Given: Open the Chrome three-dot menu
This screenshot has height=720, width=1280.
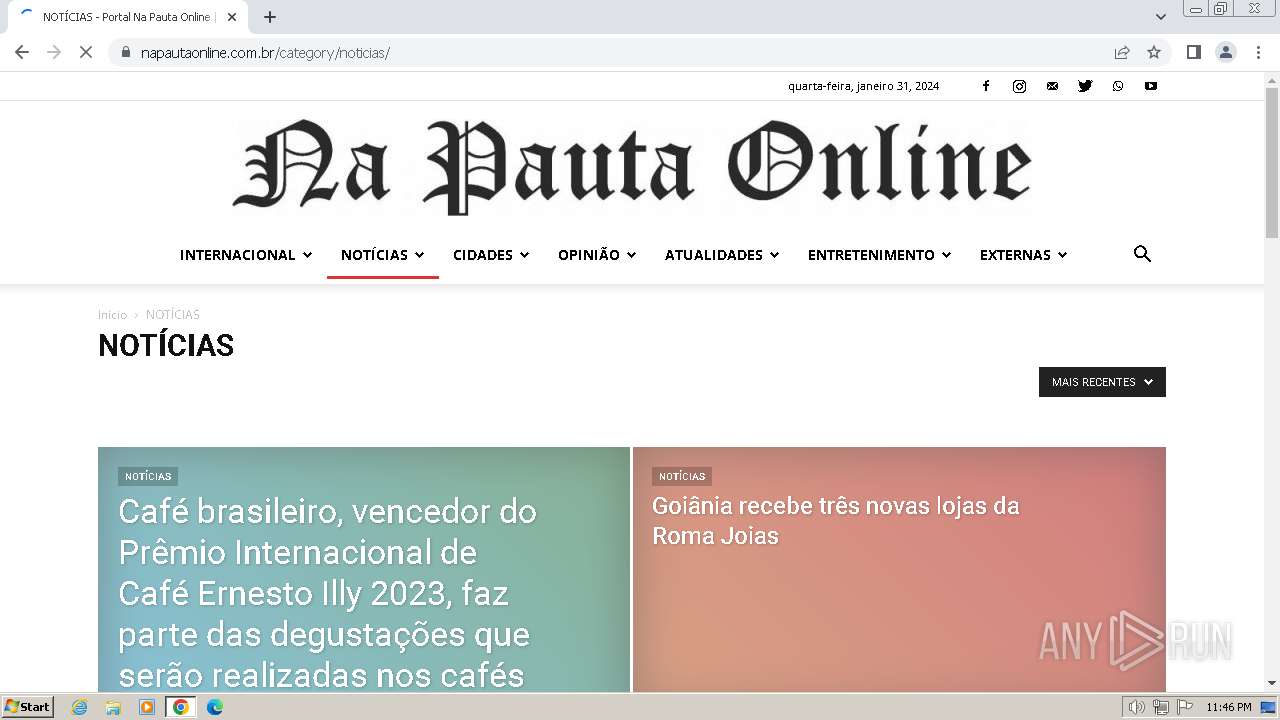Looking at the screenshot, I should tap(1259, 52).
